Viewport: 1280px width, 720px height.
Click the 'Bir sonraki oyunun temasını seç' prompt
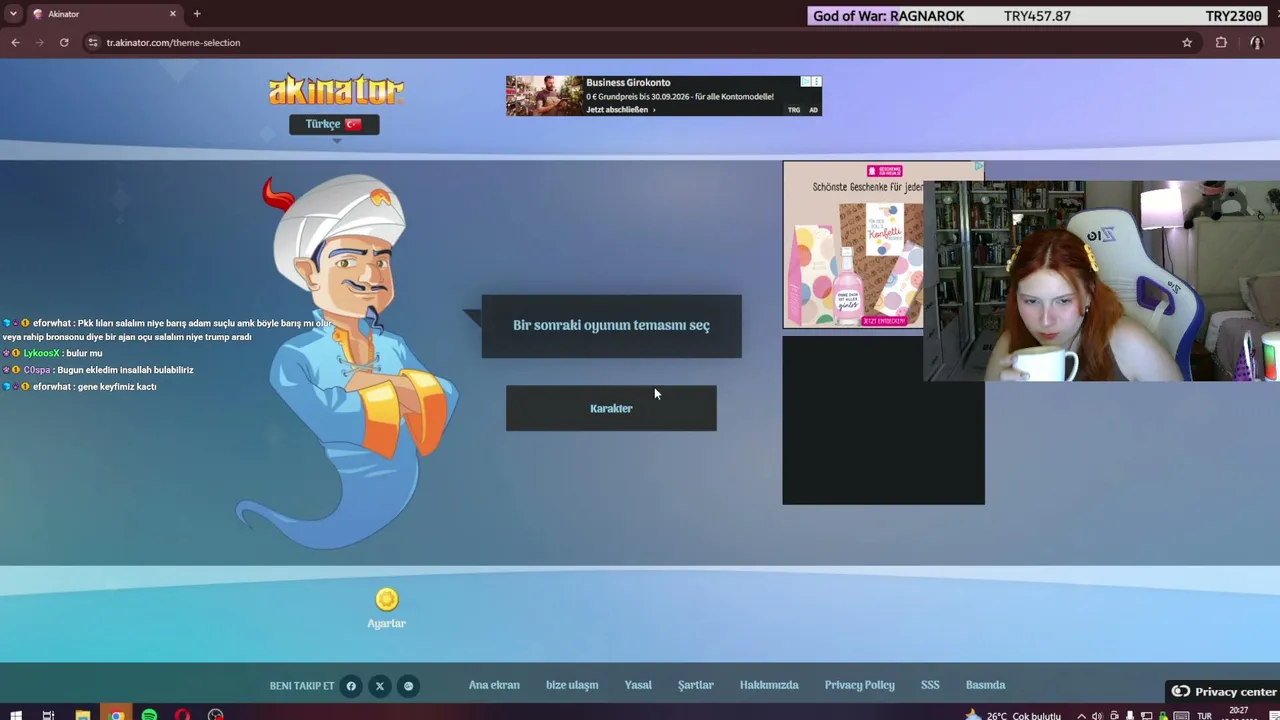(x=611, y=325)
